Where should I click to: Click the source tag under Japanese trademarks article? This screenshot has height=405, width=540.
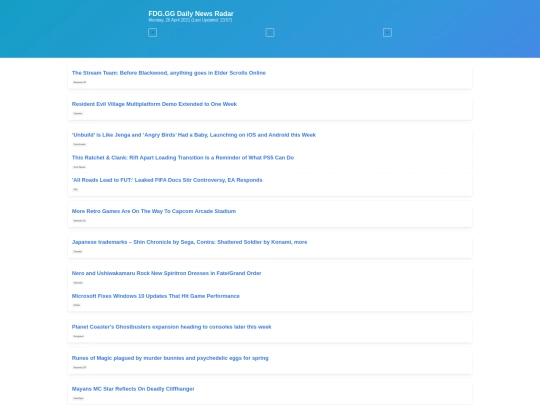(x=77, y=251)
